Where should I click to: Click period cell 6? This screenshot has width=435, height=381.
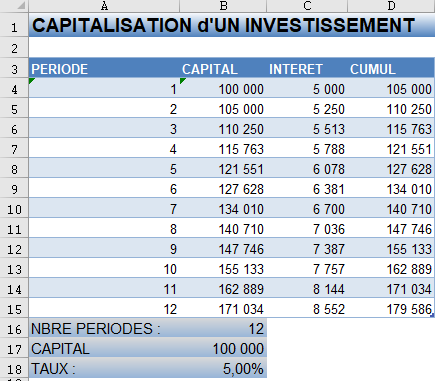pos(104,189)
